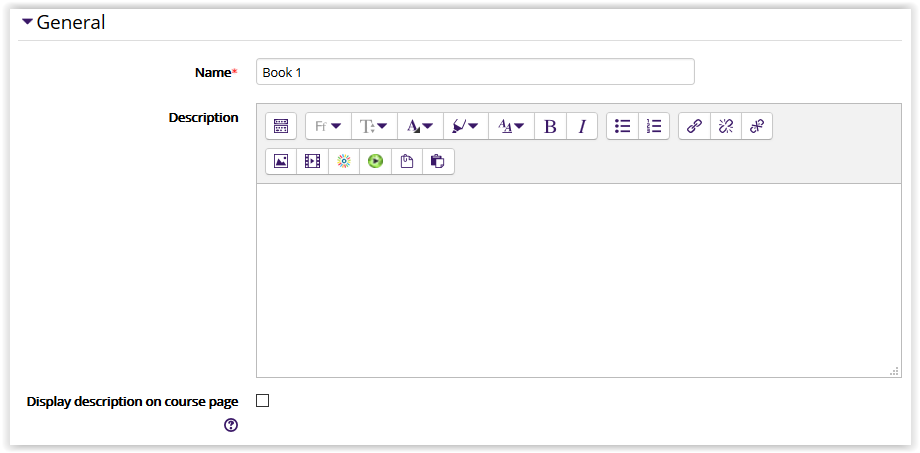This screenshot has height=453, width=920.
Task: Open the font family dropdown
Action: 328,126
